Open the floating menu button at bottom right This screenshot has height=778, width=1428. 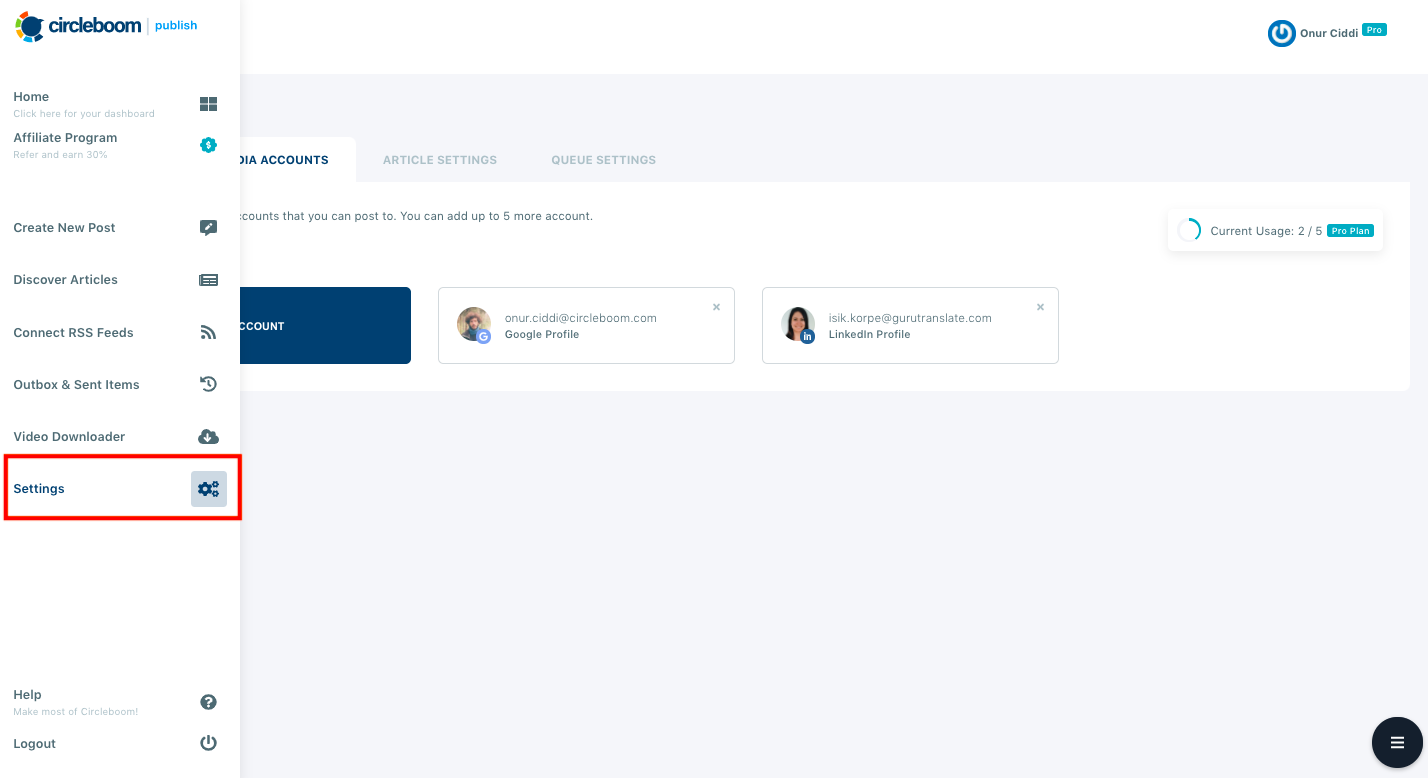point(1397,743)
